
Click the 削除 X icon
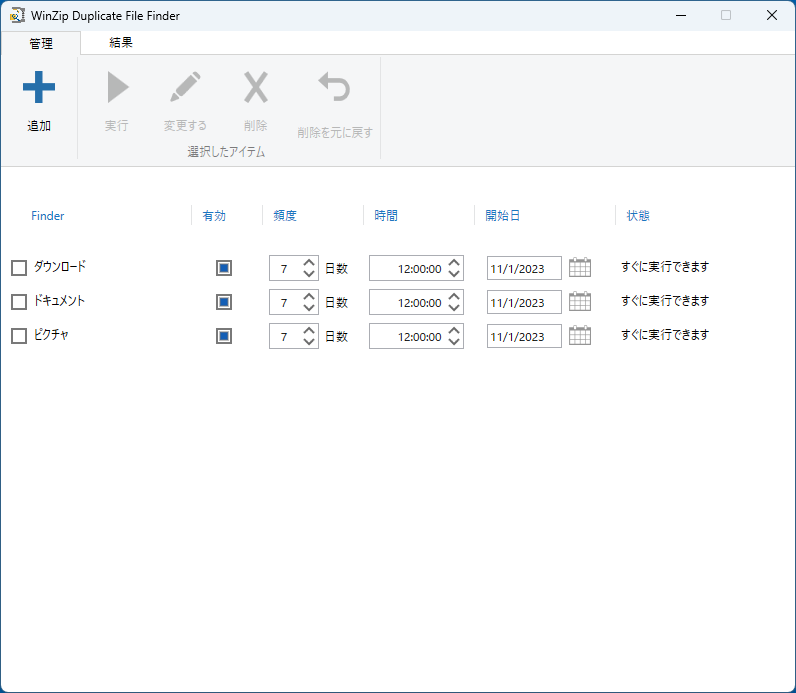[255, 87]
